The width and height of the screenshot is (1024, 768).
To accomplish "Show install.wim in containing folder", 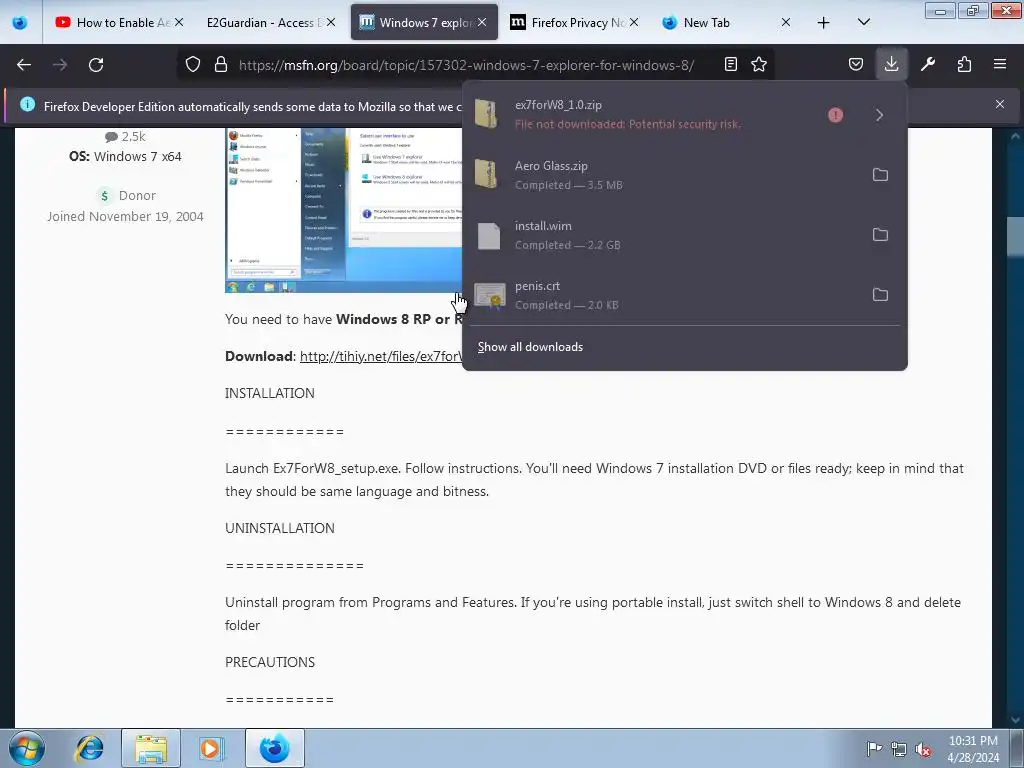I will pos(880,234).
